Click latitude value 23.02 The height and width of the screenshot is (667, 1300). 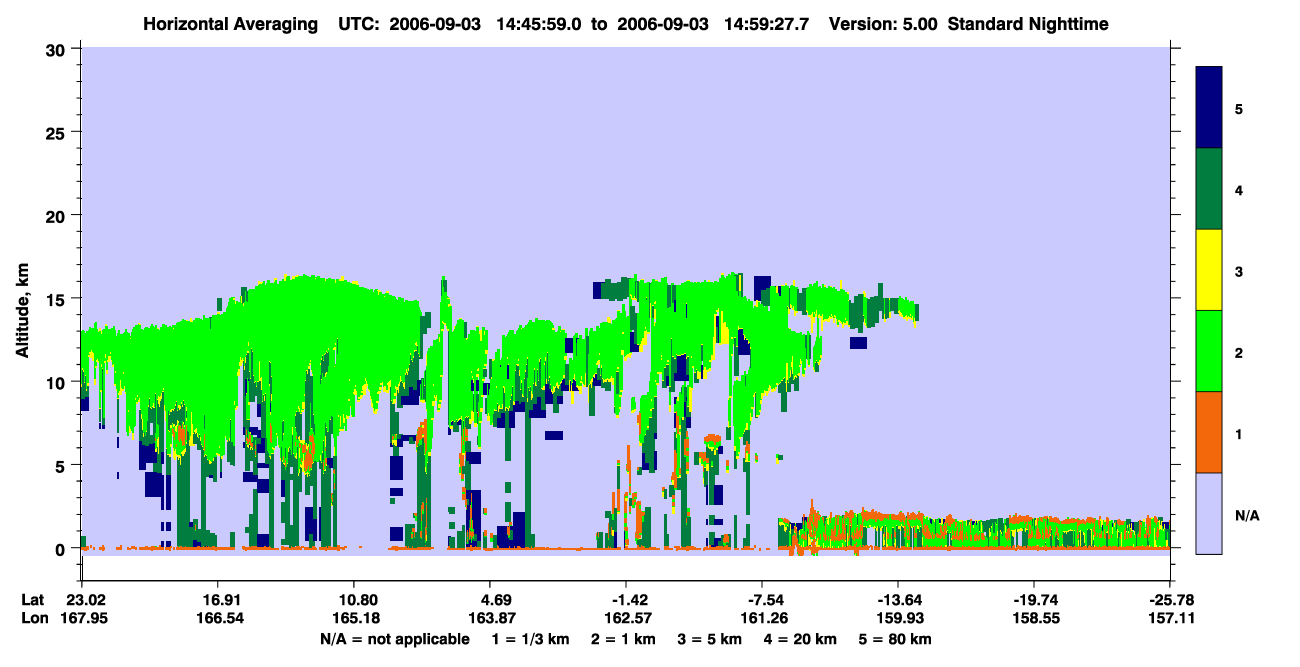[87, 600]
